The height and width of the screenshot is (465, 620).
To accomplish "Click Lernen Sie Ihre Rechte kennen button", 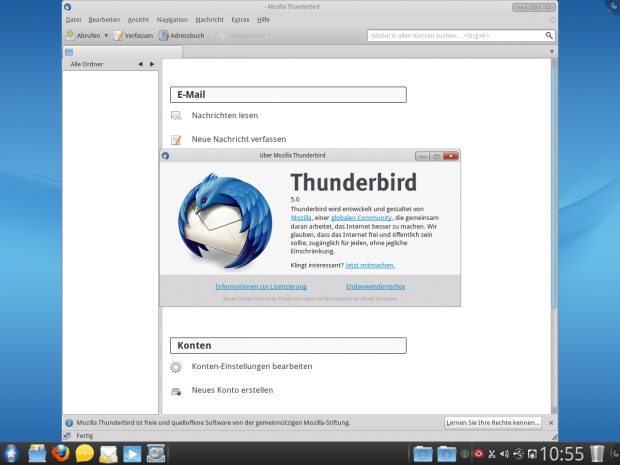I will 493,423.
